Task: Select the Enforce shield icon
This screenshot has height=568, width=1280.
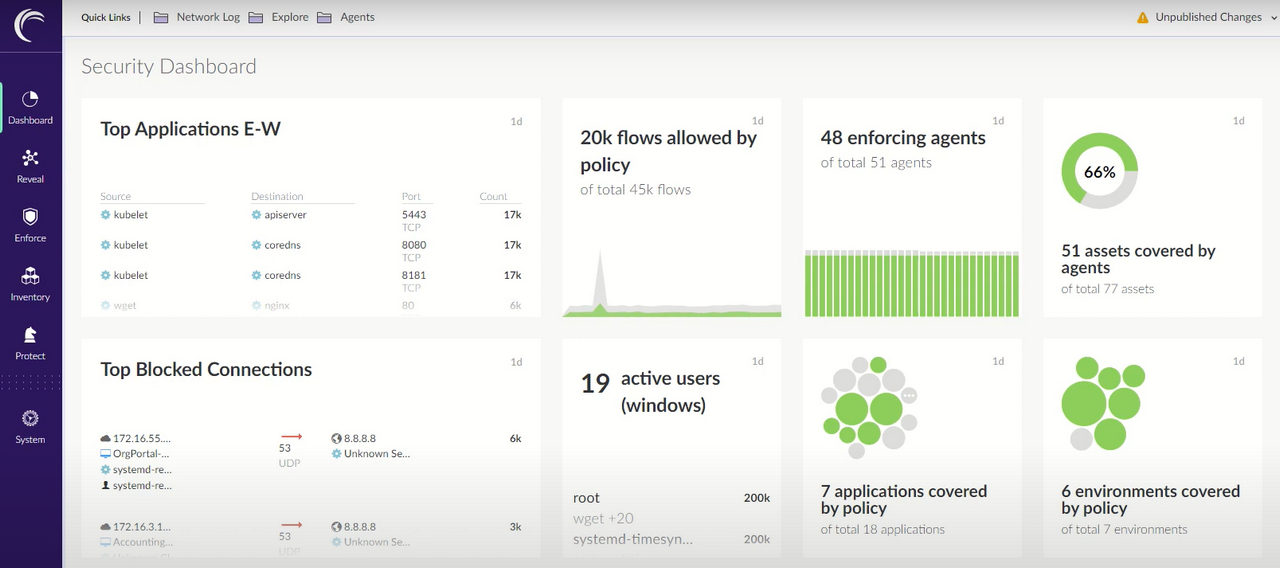Action: click(30, 217)
